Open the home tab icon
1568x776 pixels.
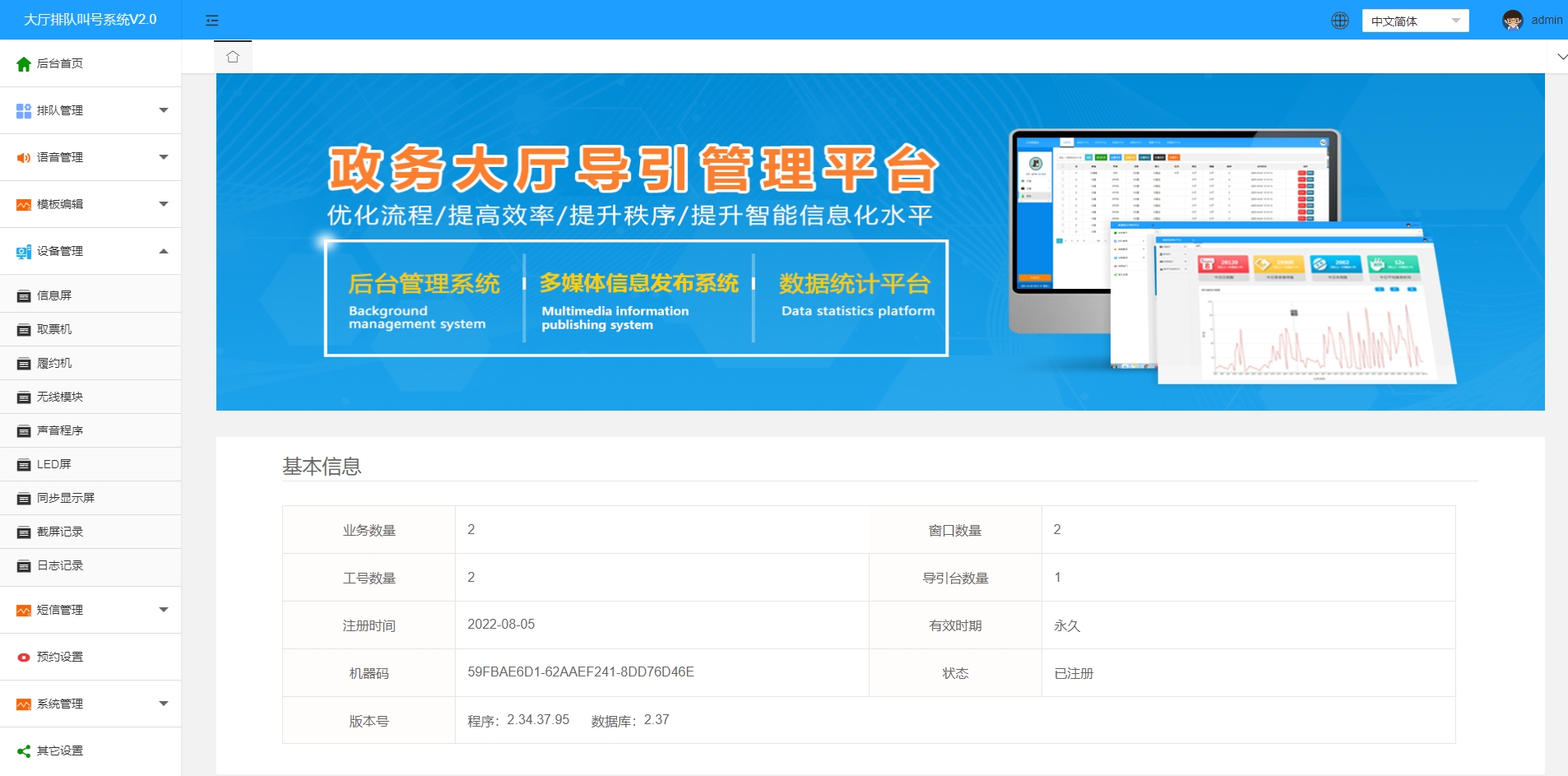(x=233, y=57)
